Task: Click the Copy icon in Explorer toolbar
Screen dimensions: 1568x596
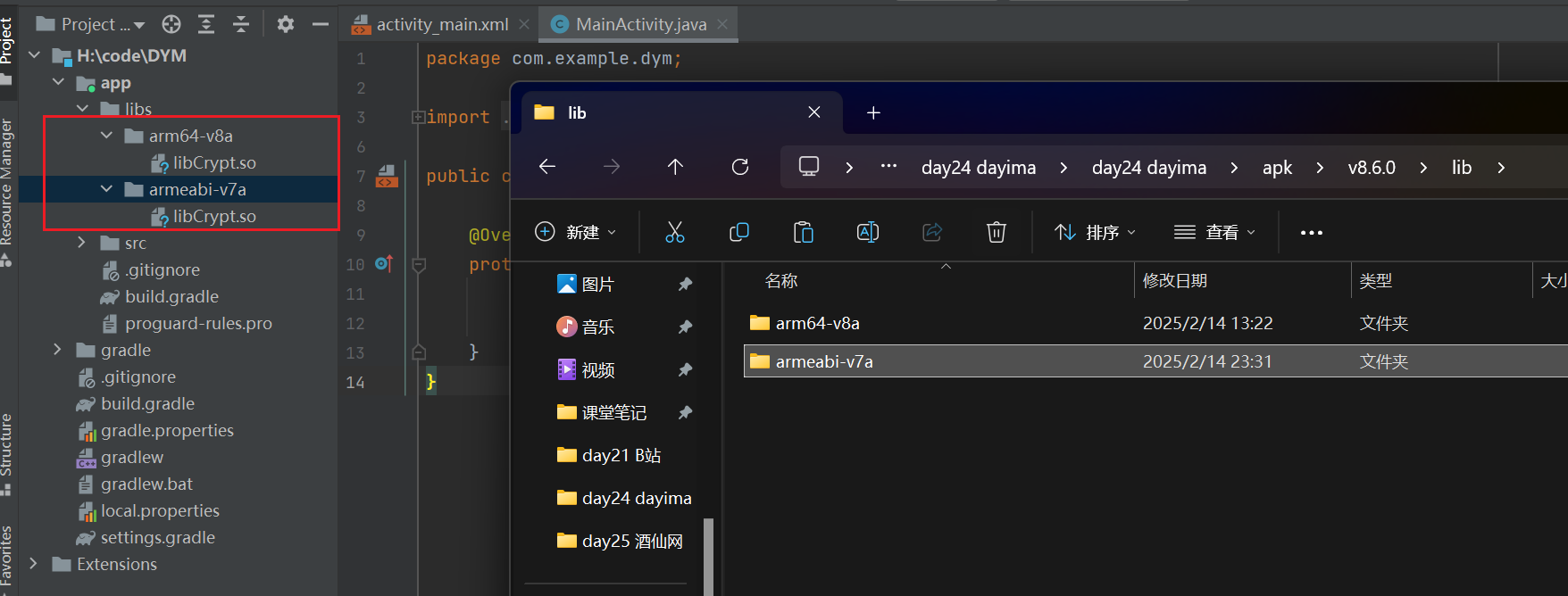Action: [x=739, y=232]
